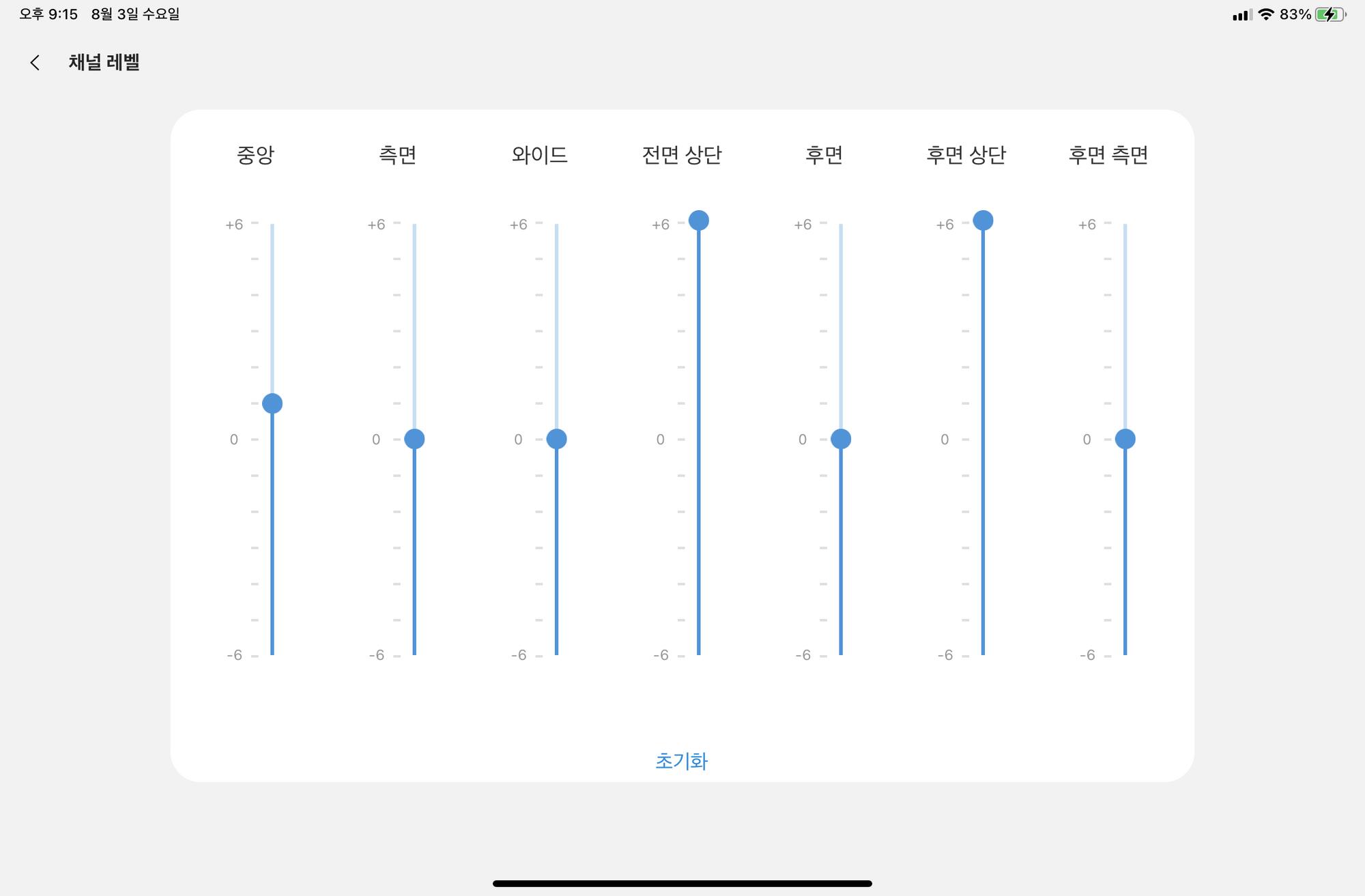Click the 전면 상단 slider knob
This screenshot has width=1365, height=896.
coord(698,220)
